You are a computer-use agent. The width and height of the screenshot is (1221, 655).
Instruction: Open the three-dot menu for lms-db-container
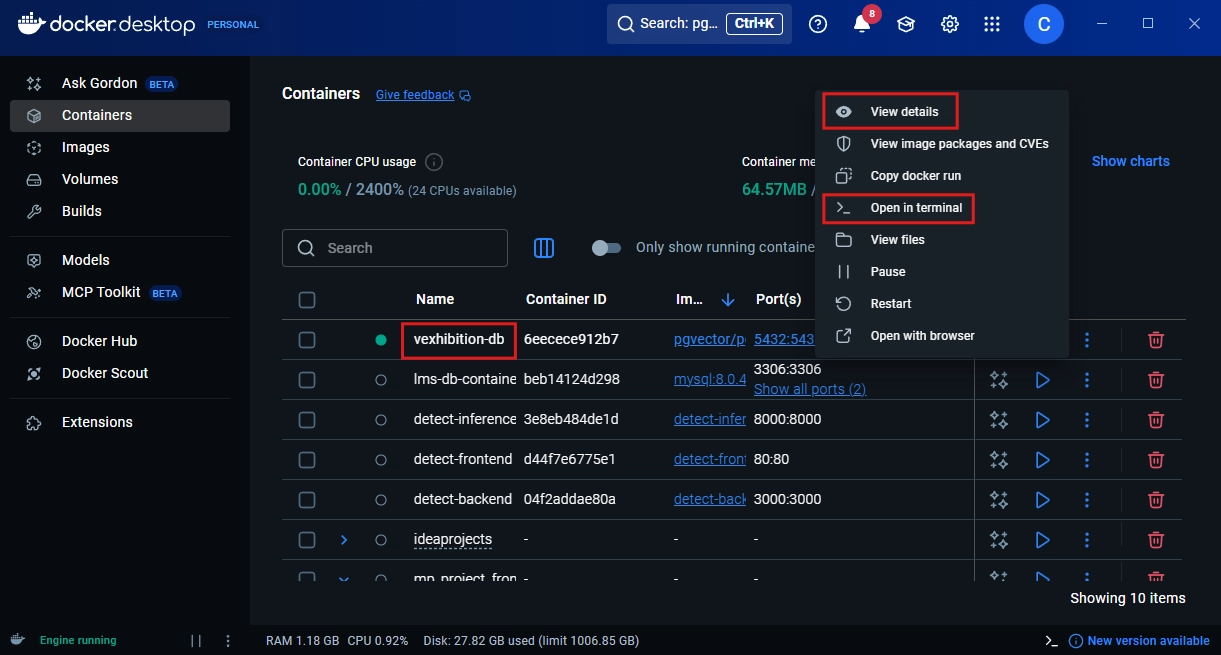pos(1087,380)
